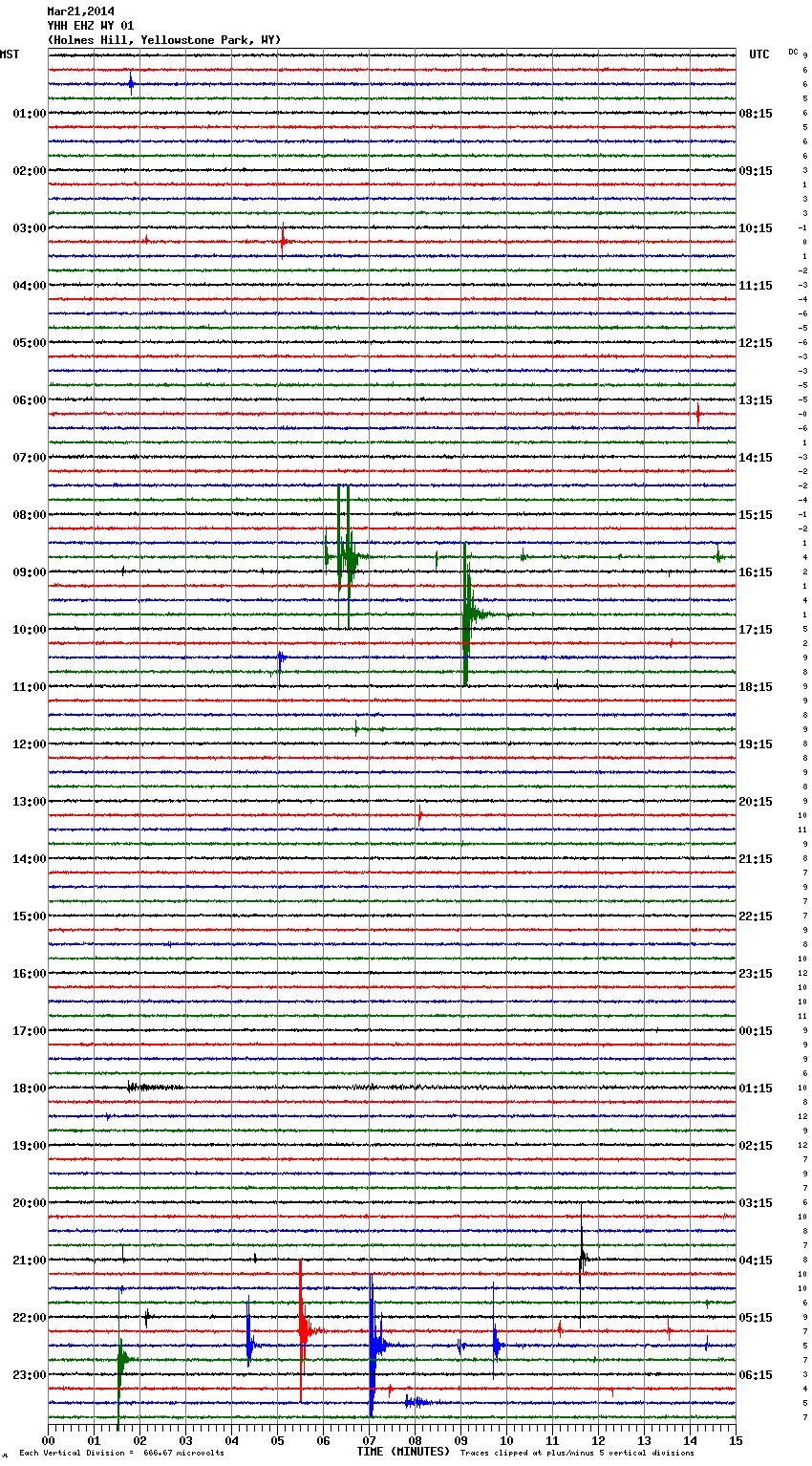Click the MST column header
The height and width of the screenshot is (1466, 812).
(x=10, y=54)
